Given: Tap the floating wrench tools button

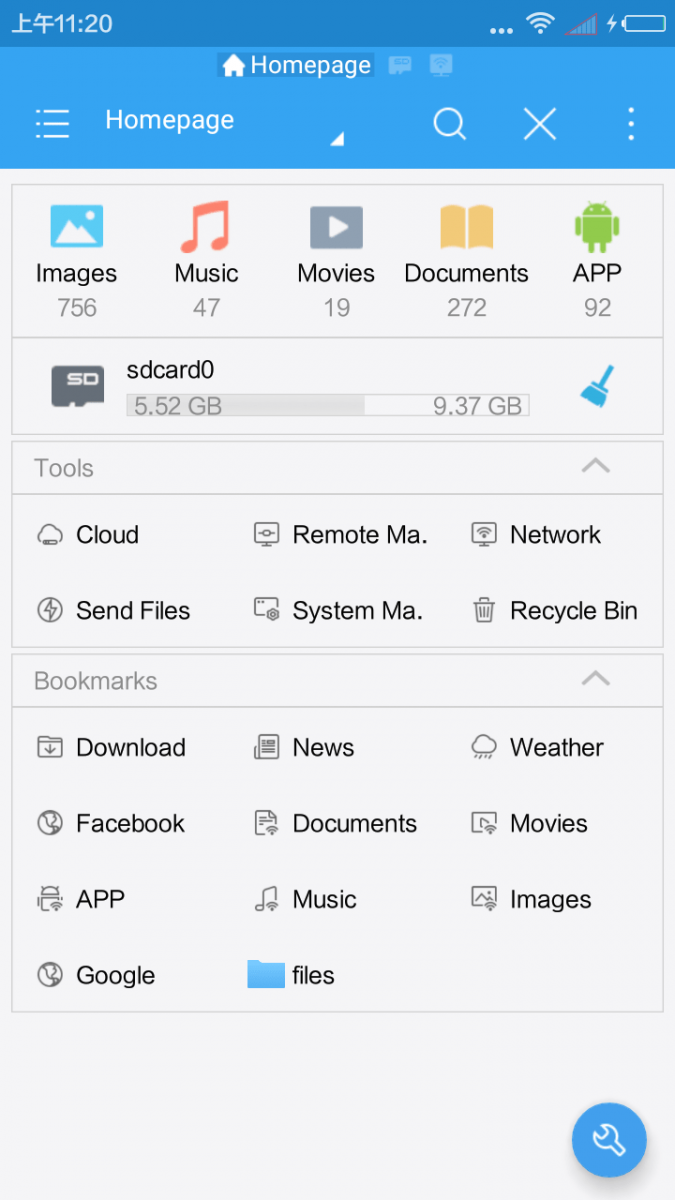Looking at the screenshot, I should (609, 1139).
